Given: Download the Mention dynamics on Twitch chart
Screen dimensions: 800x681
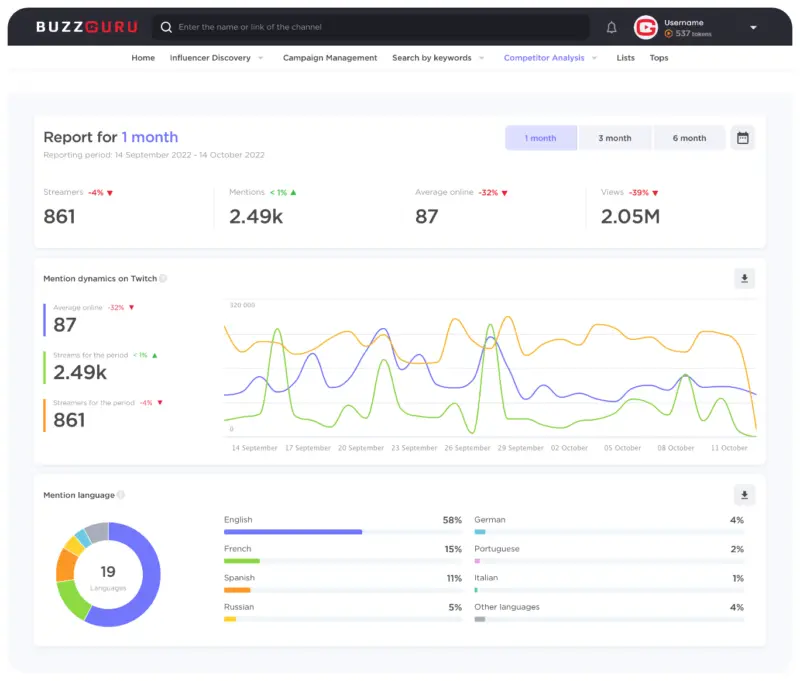Looking at the screenshot, I should point(744,279).
